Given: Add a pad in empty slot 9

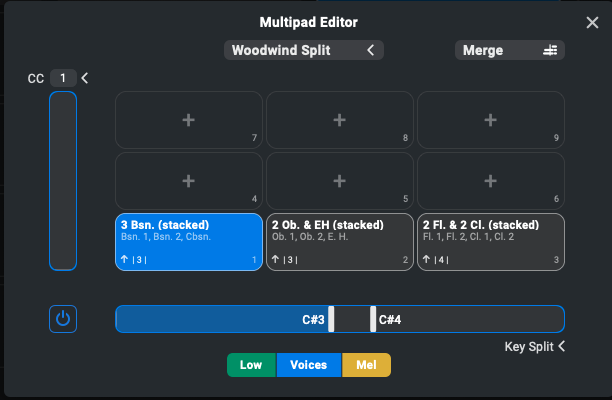Looking at the screenshot, I should point(491,120).
